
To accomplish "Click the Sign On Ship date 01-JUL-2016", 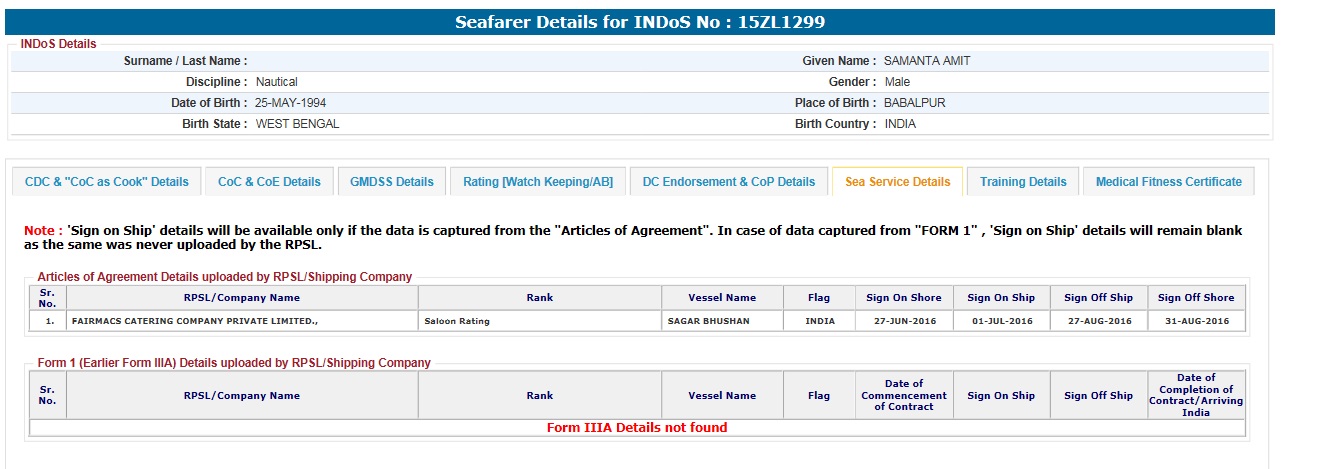I will pos(1001,321).
